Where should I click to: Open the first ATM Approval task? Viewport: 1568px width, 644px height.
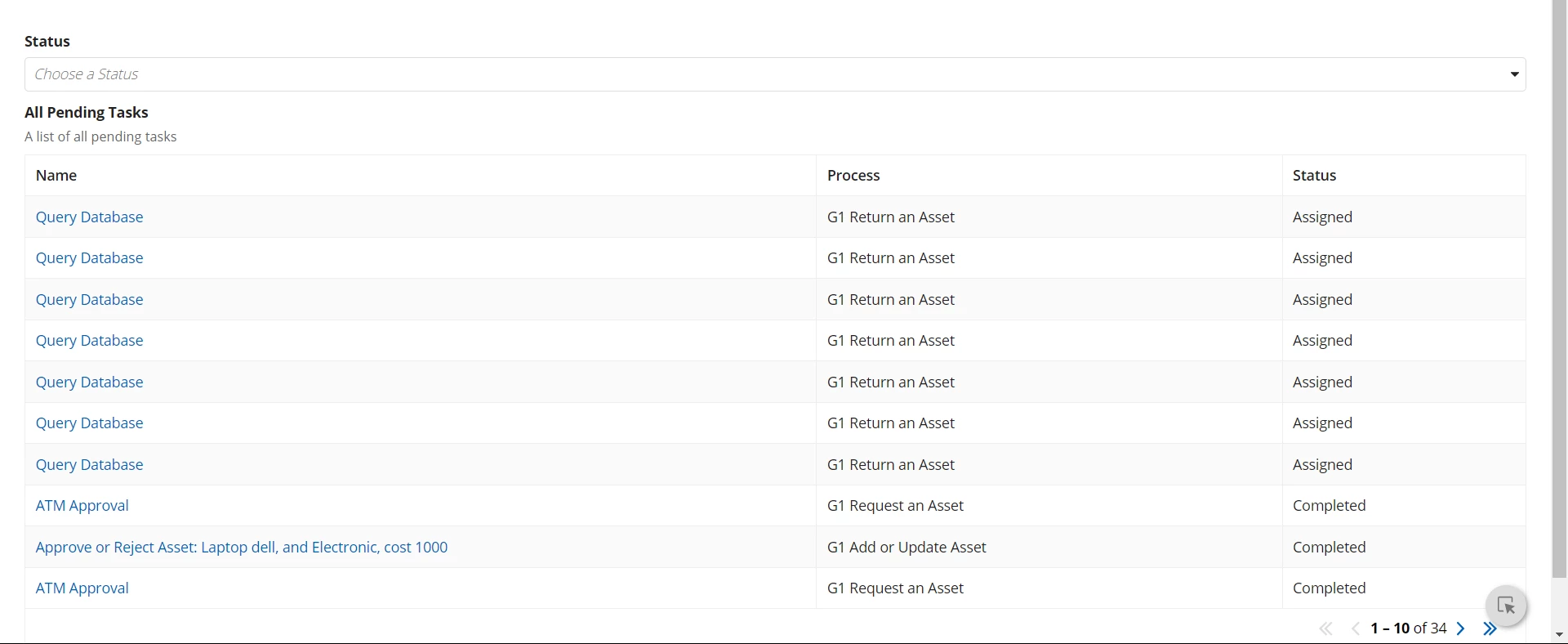pyautogui.click(x=82, y=506)
